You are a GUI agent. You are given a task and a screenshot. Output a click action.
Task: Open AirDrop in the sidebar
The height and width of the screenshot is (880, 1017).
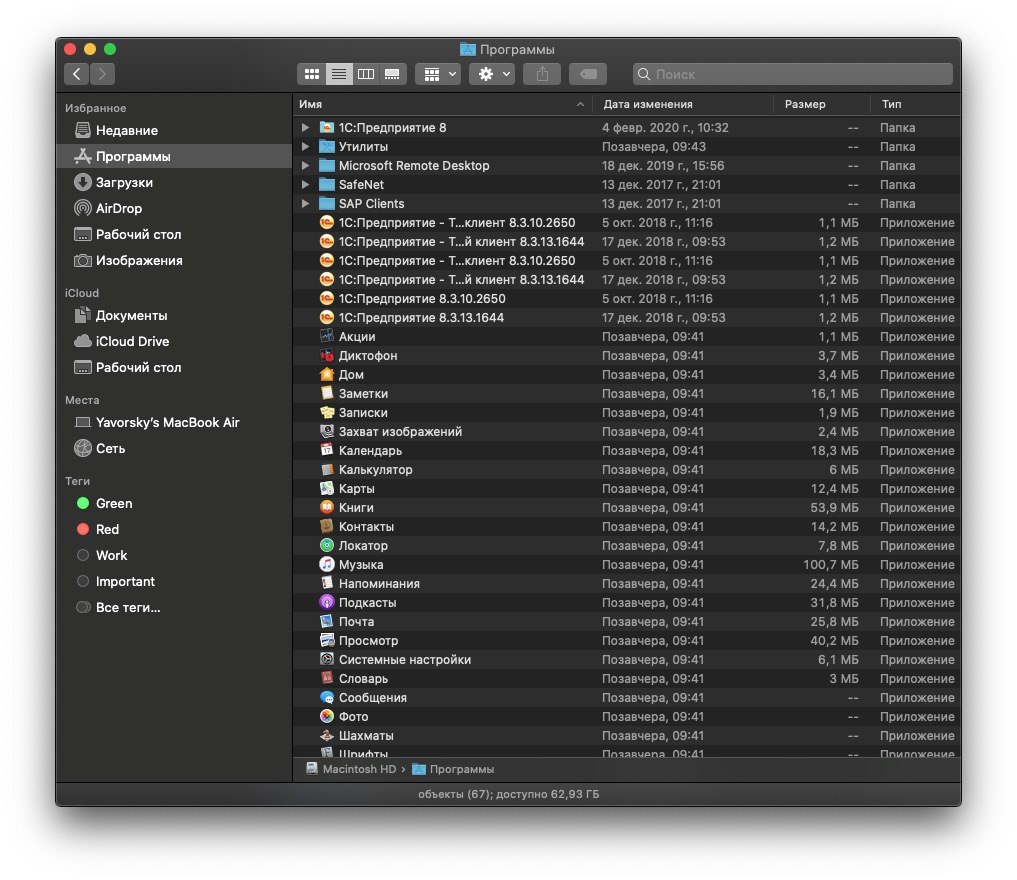(173, 208)
